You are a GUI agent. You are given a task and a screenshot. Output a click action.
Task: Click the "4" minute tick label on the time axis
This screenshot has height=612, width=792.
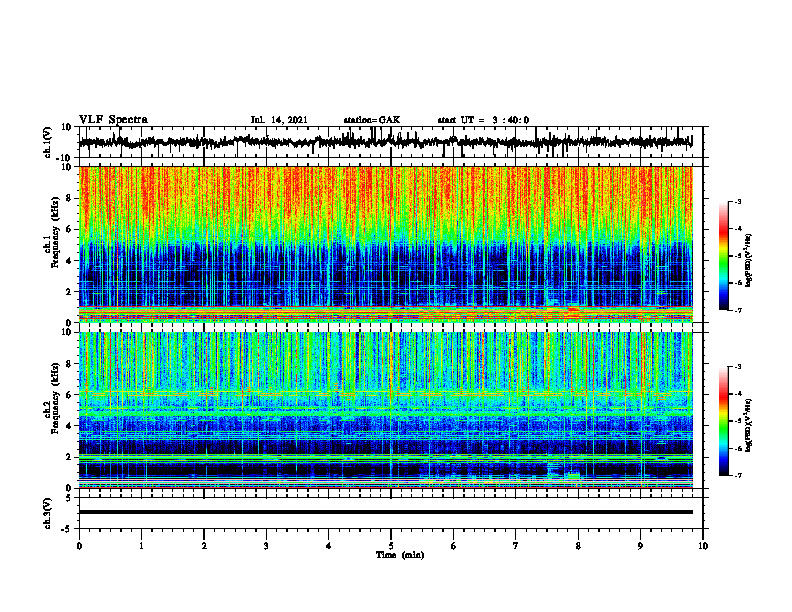[329, 546]
